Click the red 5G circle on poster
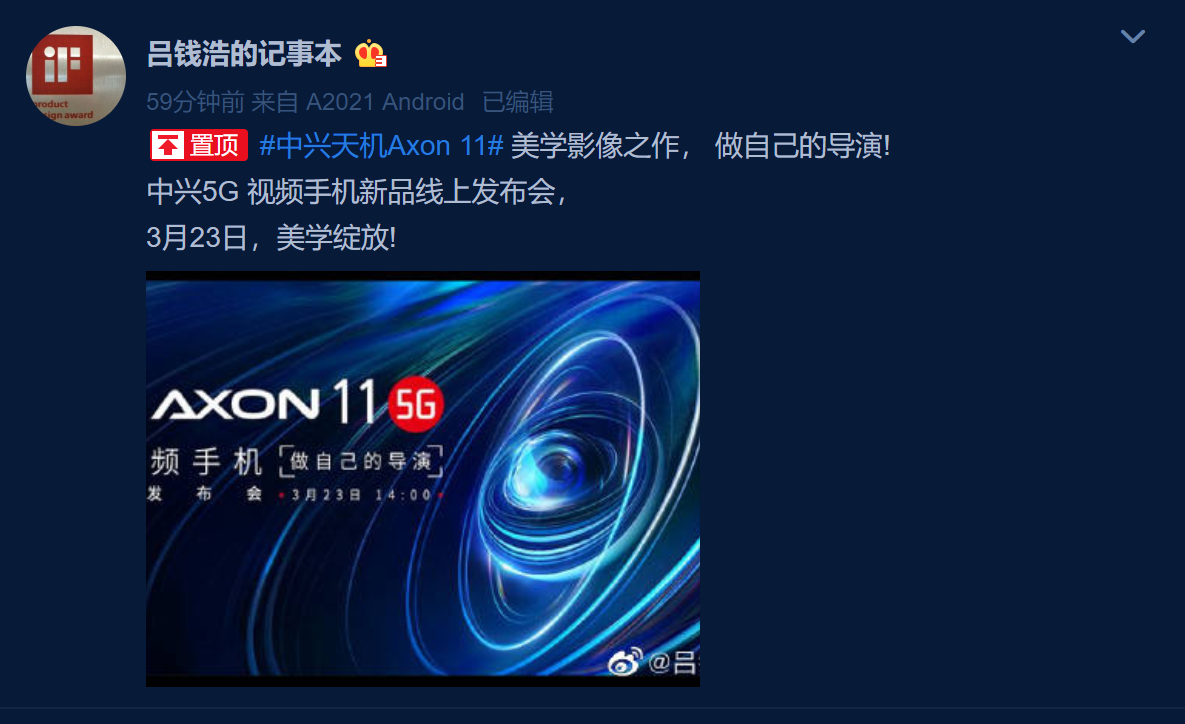 click(416, 404)
